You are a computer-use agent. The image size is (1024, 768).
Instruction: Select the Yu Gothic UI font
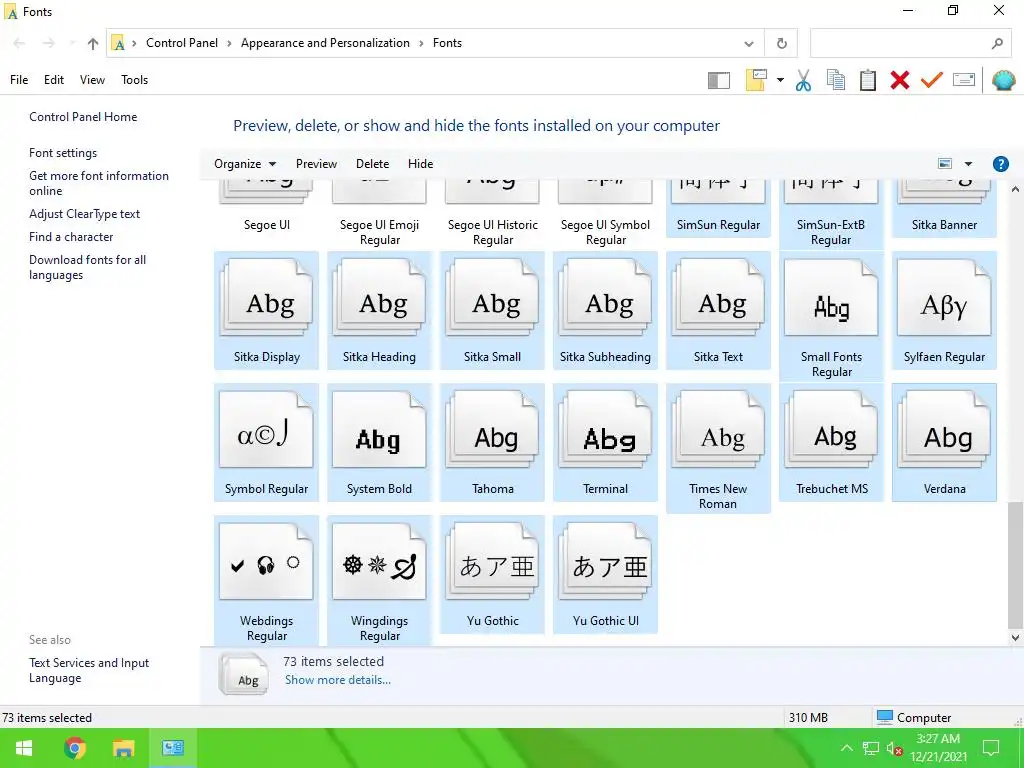tap(605, 575)
